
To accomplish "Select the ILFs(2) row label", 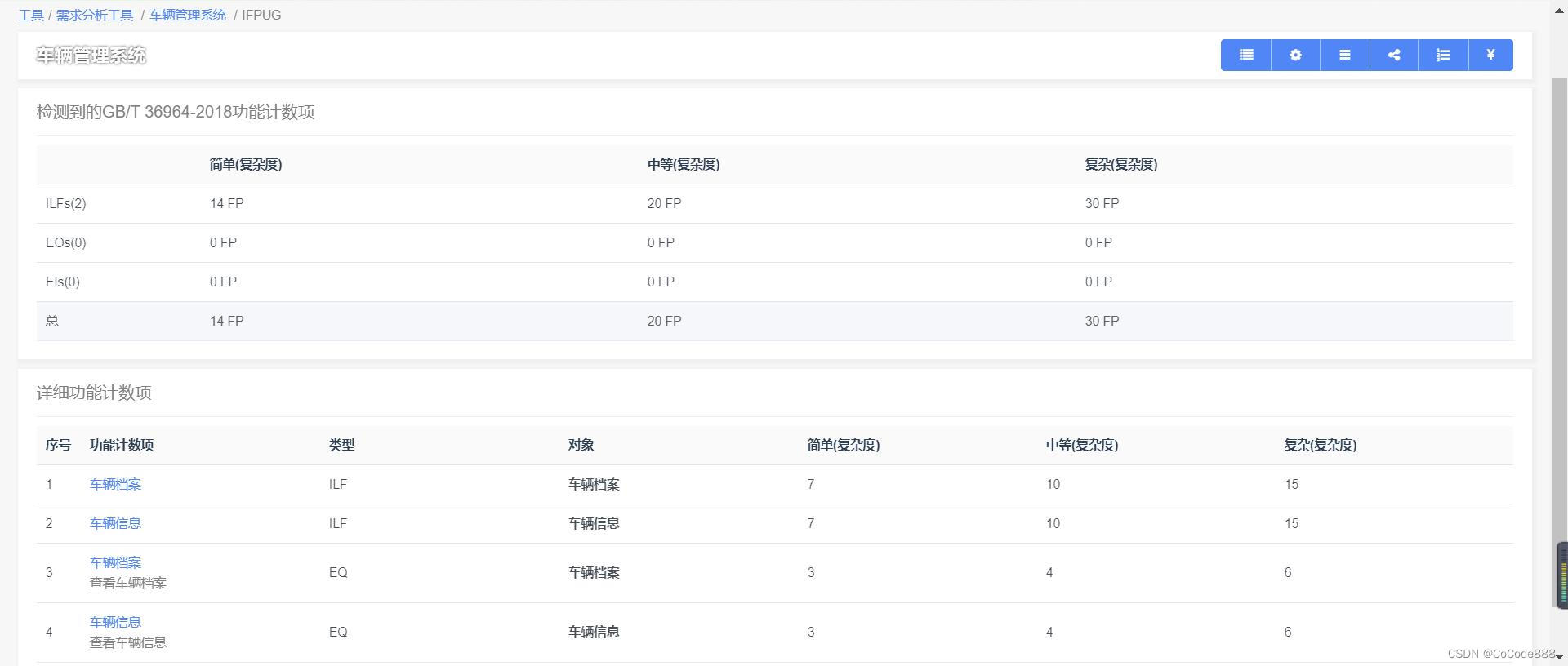I will point(66,203).
